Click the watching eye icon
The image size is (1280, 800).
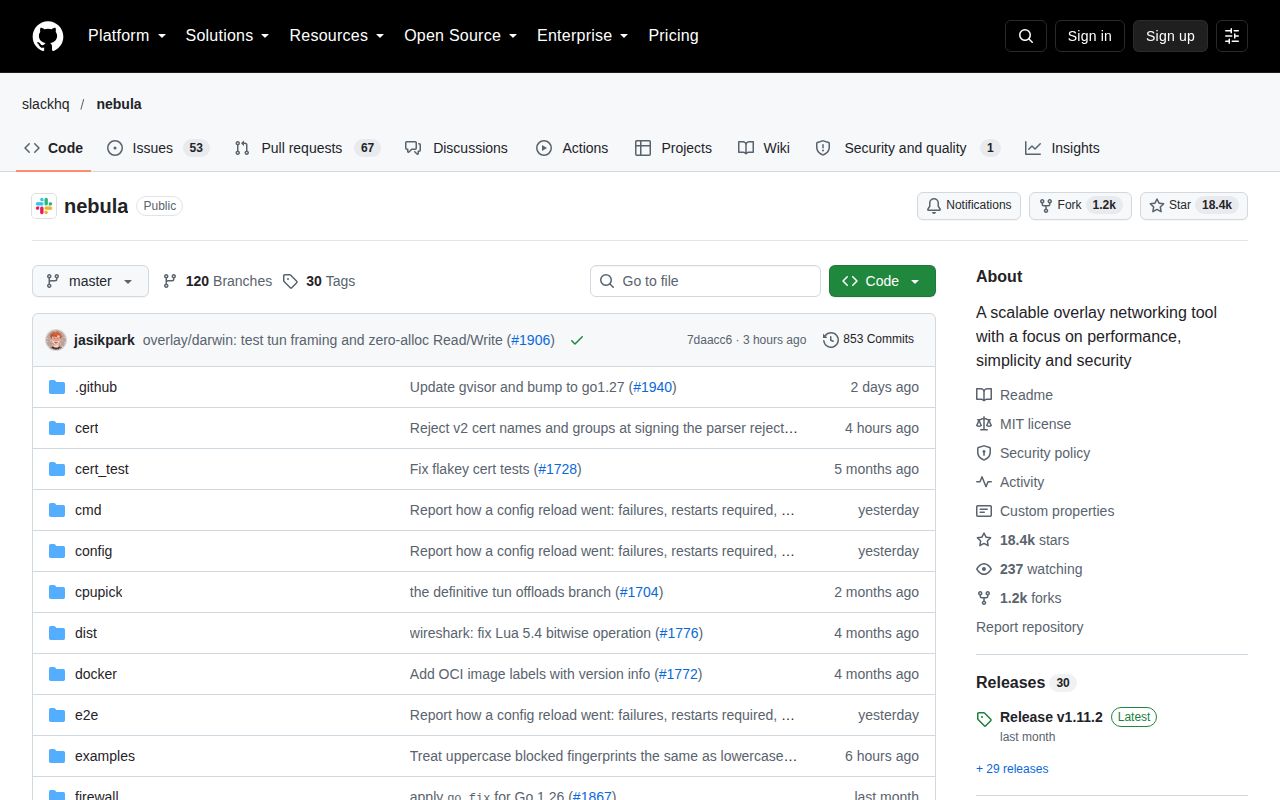984,569
